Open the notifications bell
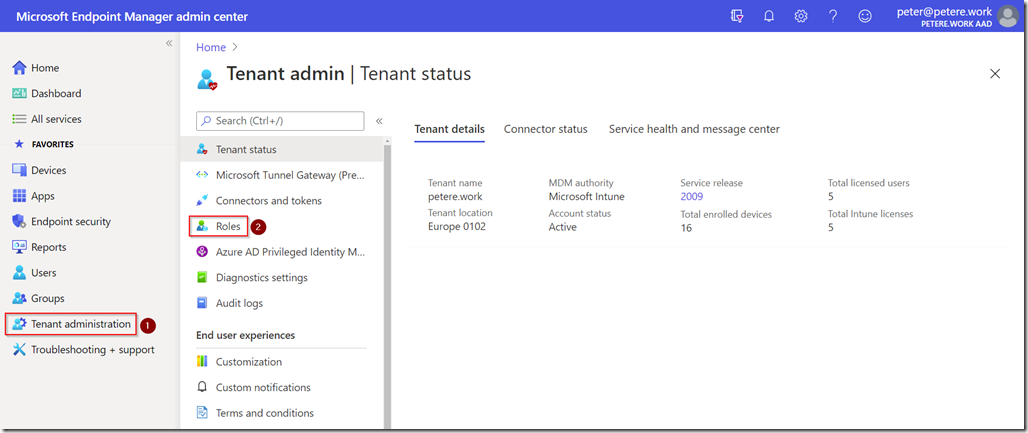The width and height of the screenshot is (1028, 433). [769, 16]
